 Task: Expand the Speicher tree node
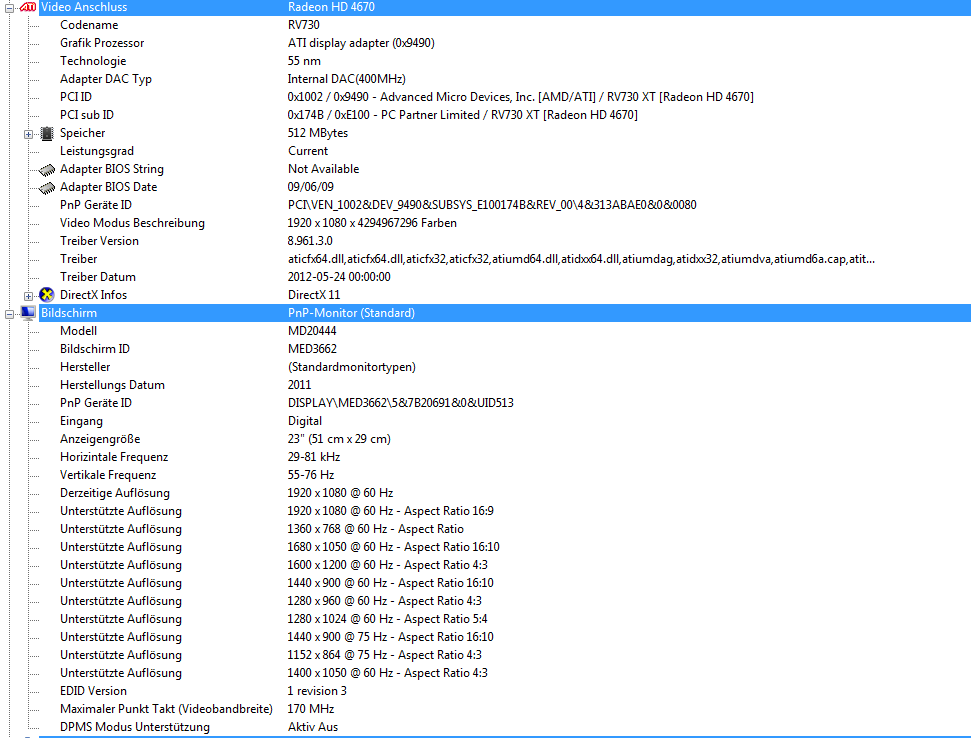click(28, 134)
